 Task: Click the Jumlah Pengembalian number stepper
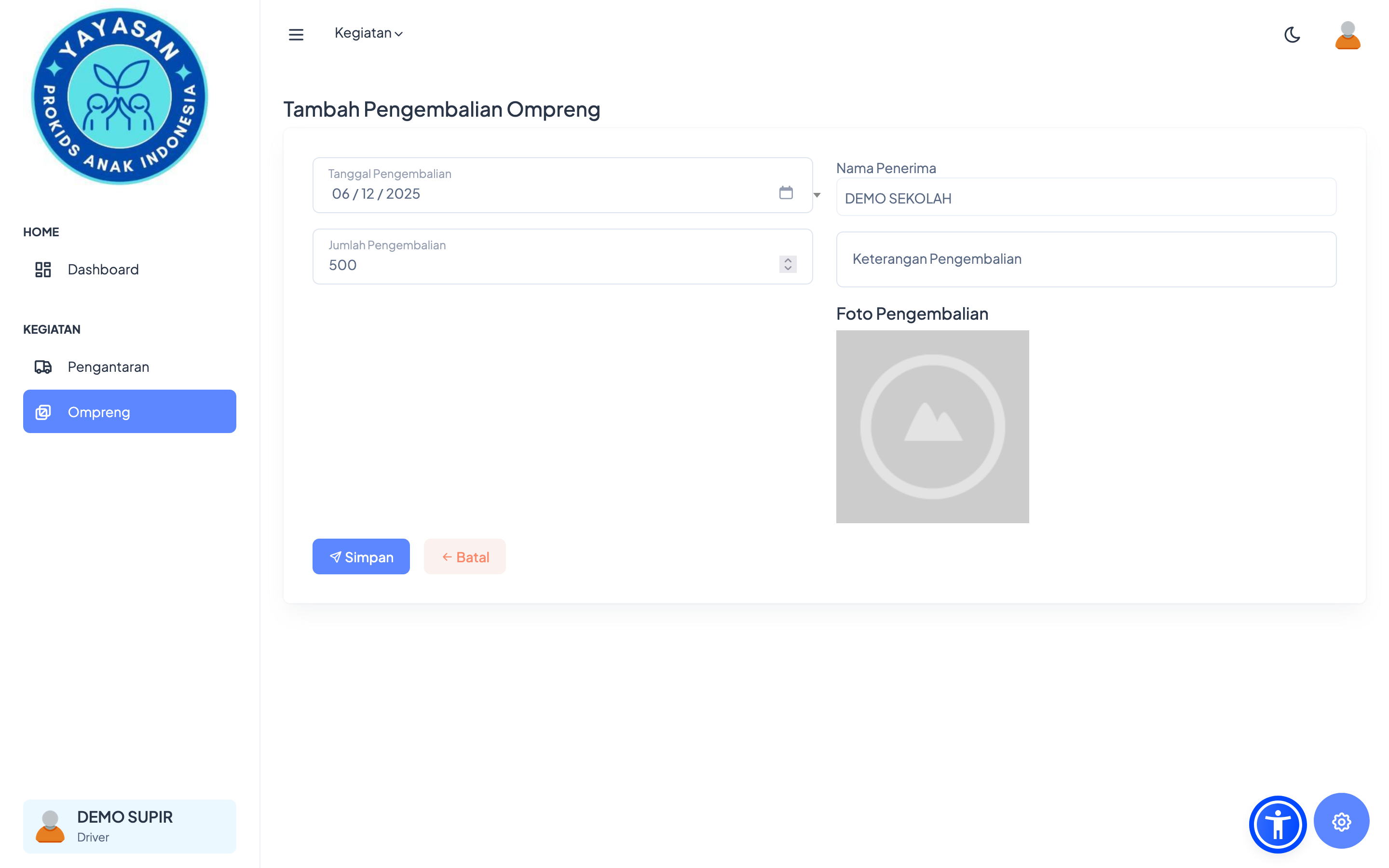(x=788, y=264)
